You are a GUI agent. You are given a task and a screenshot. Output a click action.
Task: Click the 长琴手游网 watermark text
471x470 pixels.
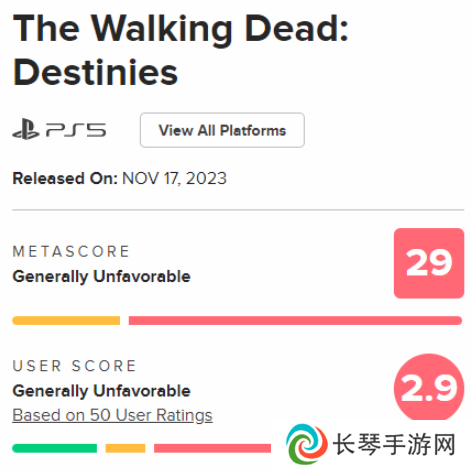(x=394, y=445)
